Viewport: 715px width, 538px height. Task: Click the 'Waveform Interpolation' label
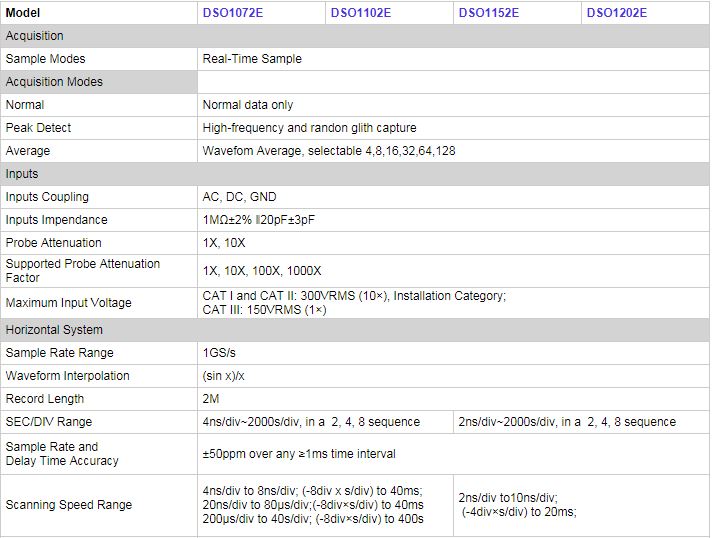(67, 376)
